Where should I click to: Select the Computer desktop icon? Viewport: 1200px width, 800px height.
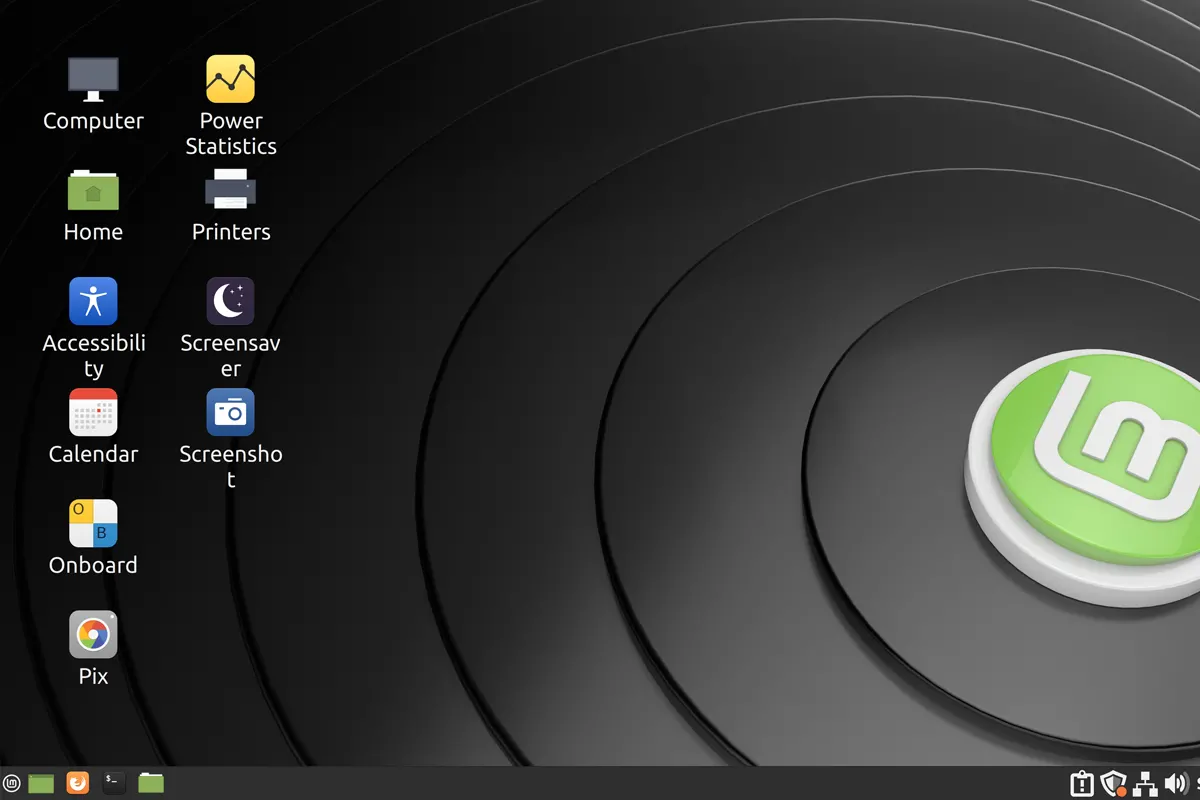[93, 80]
